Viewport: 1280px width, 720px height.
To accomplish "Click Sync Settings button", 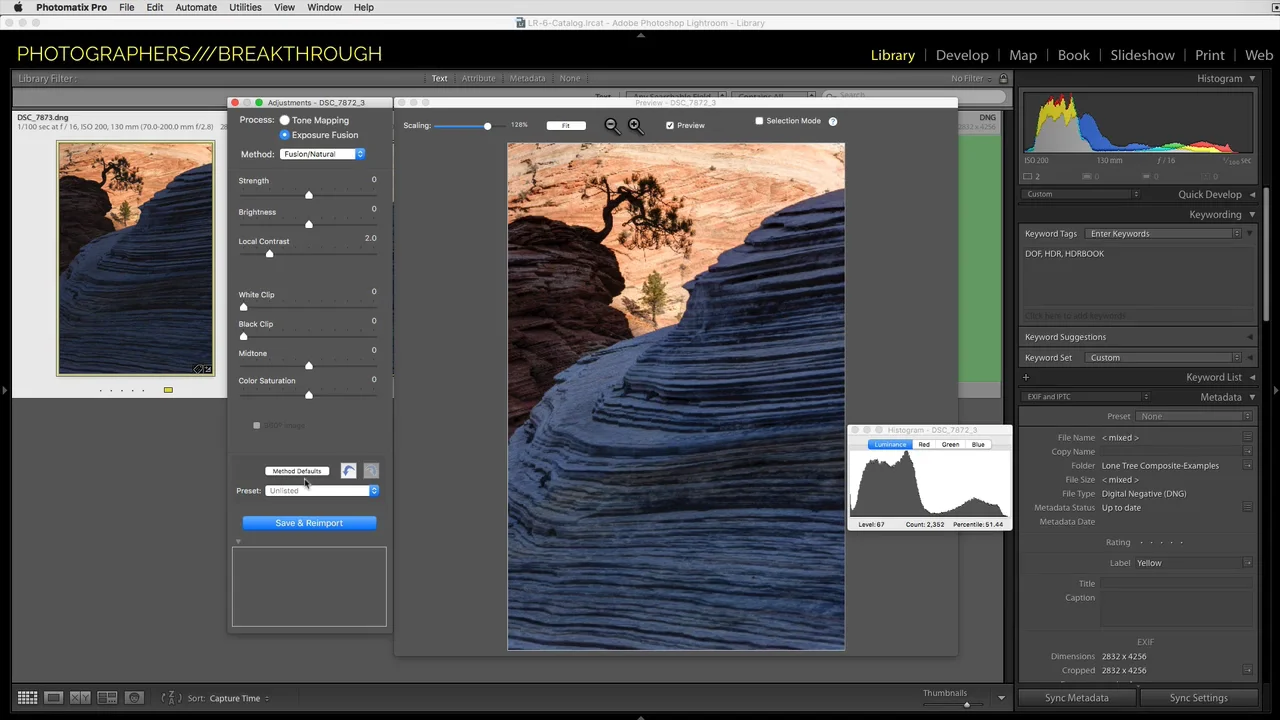I will pos(1198,698).
